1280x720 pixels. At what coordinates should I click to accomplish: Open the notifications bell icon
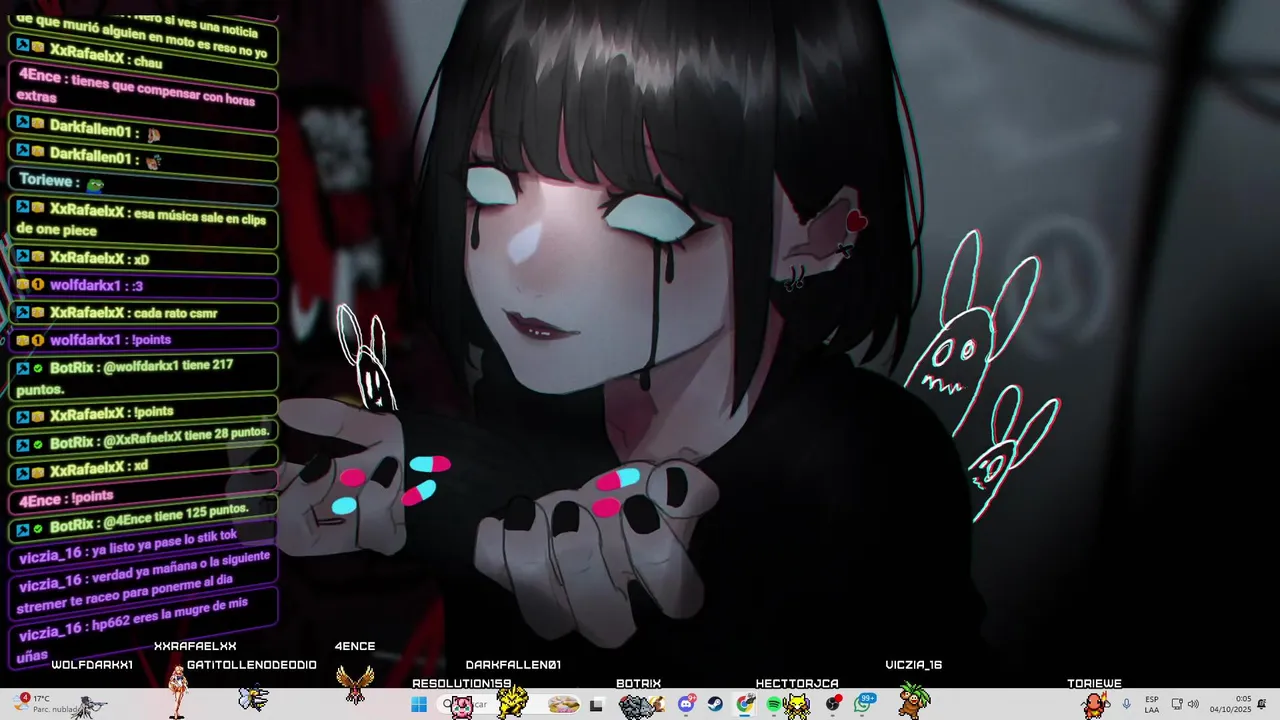point(1262,705)
